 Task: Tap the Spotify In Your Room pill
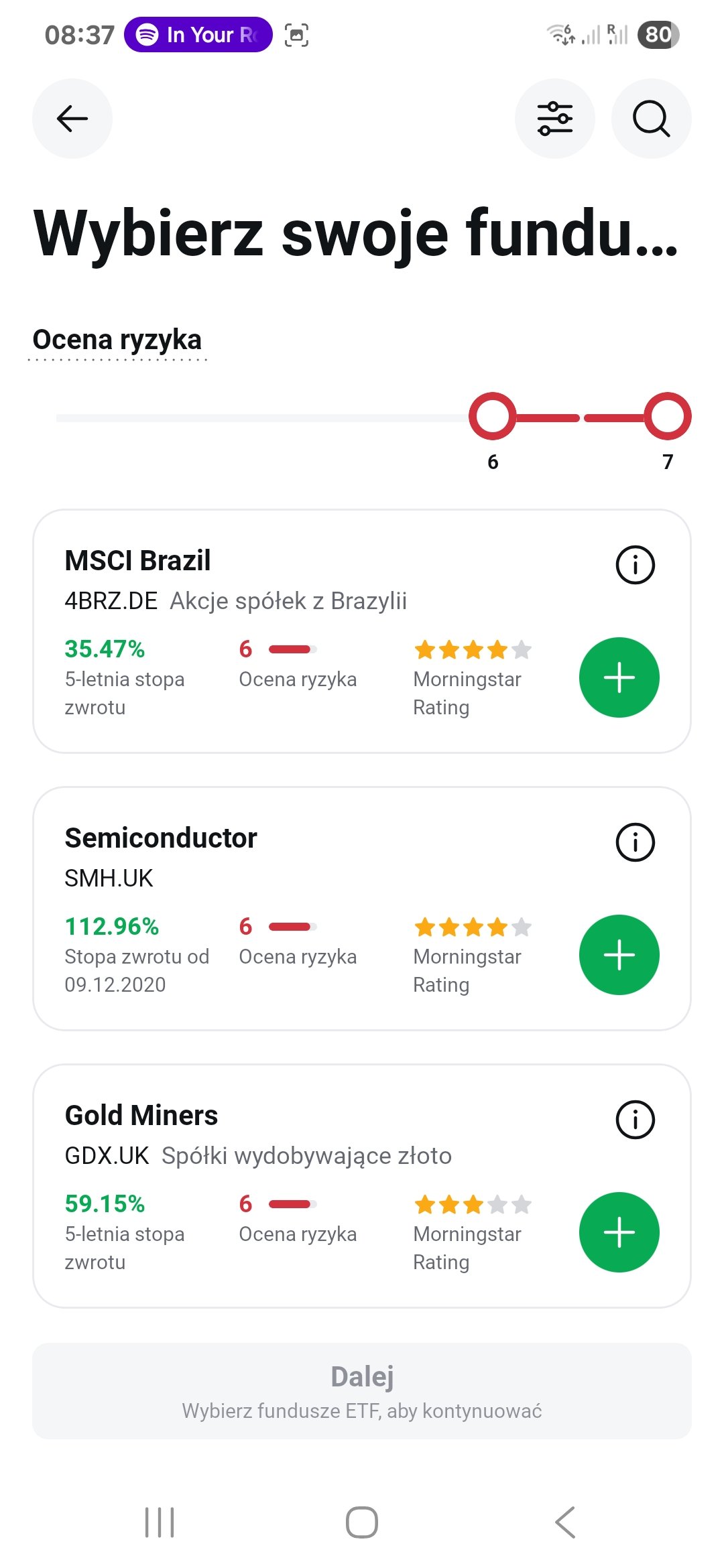tap(198, 35)
